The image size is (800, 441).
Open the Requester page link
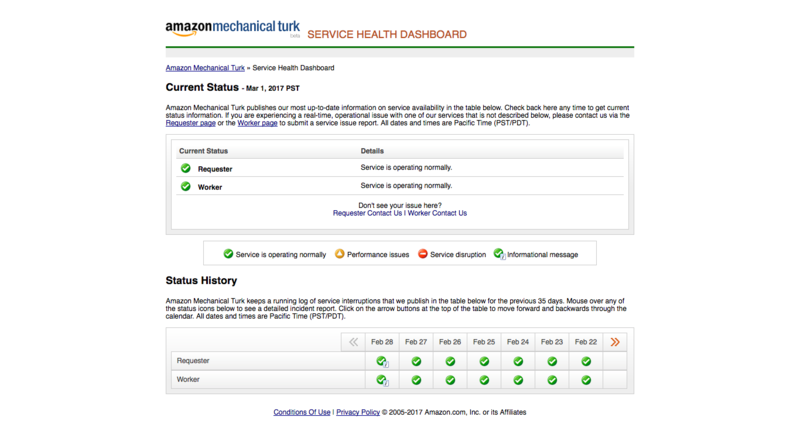[x=190, y=123]
